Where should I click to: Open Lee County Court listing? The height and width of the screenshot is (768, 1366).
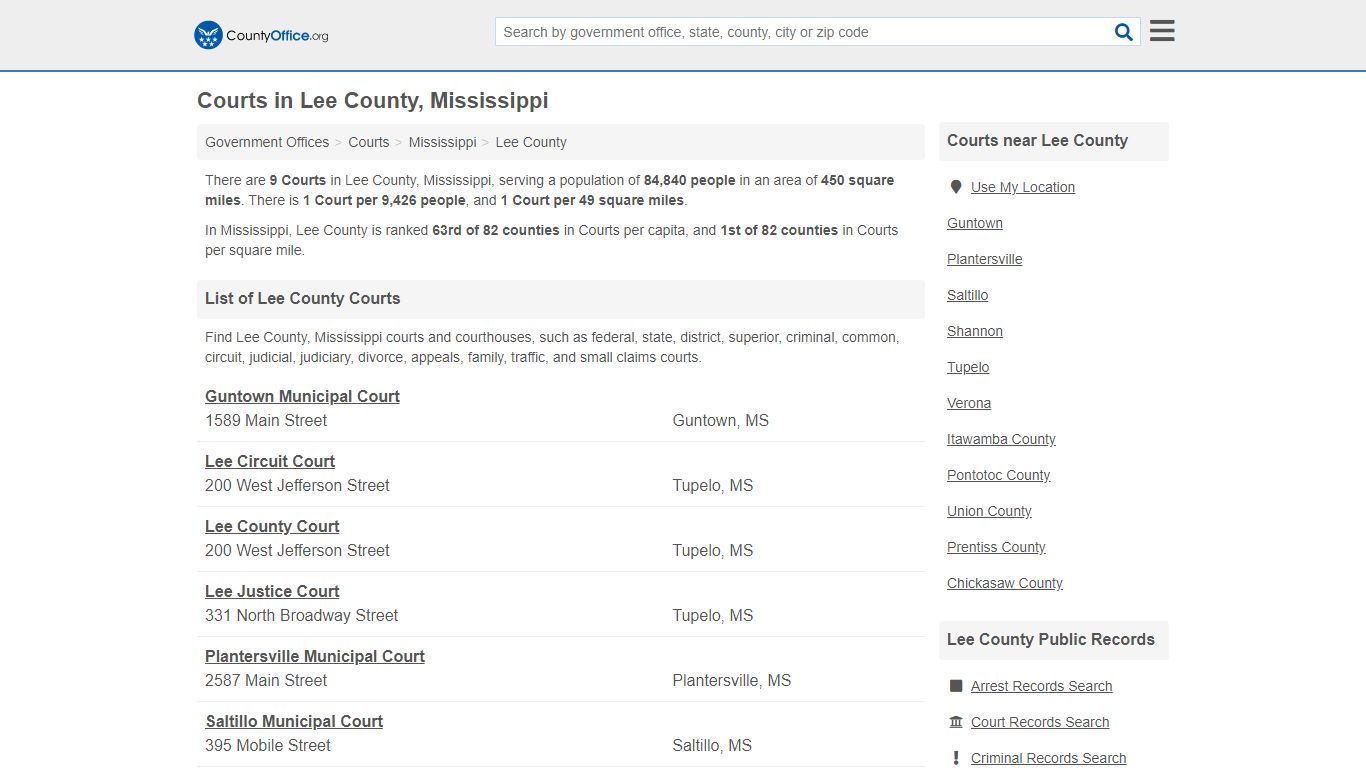(x=272, y=526)
